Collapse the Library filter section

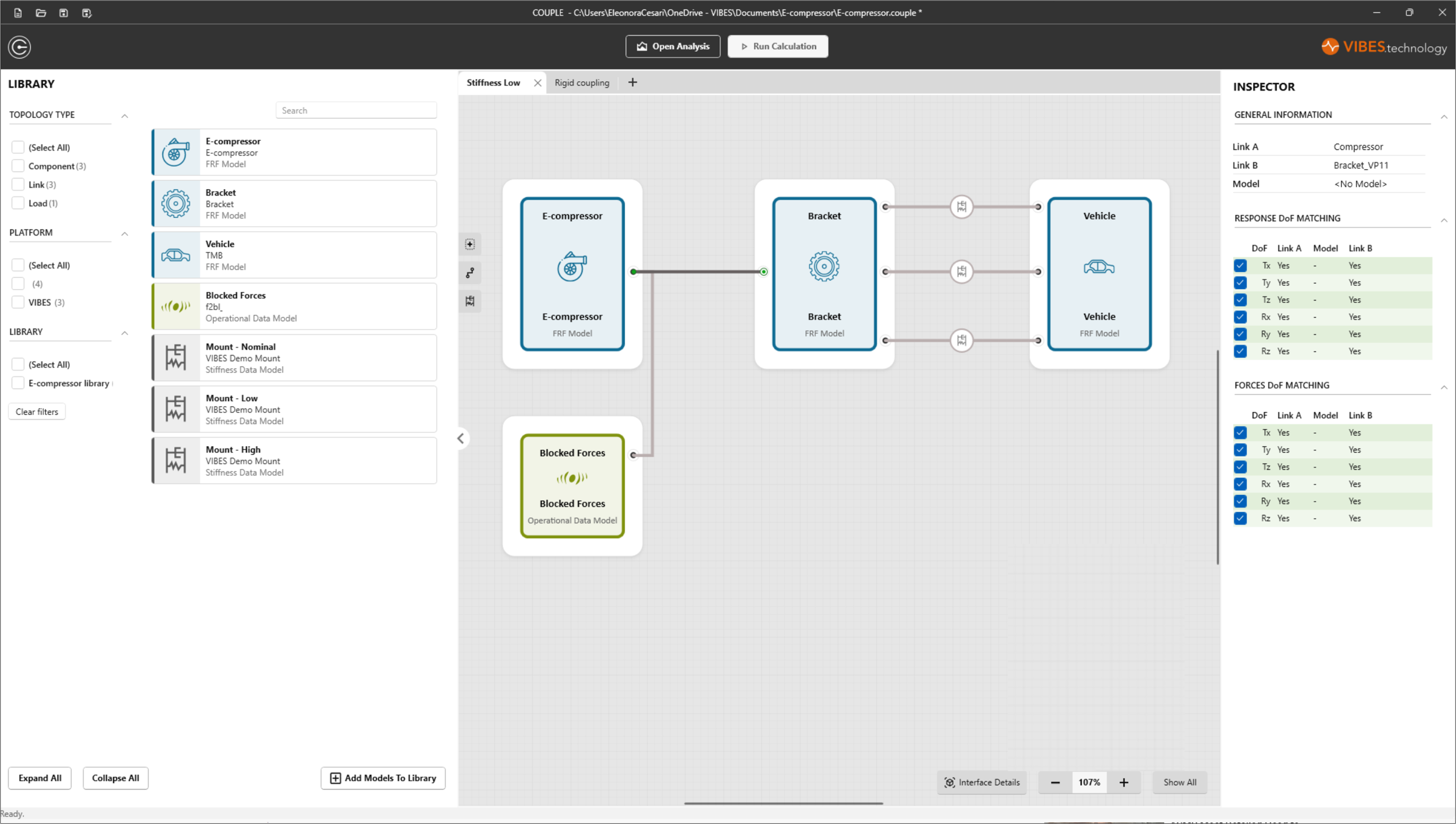(124, 333)
